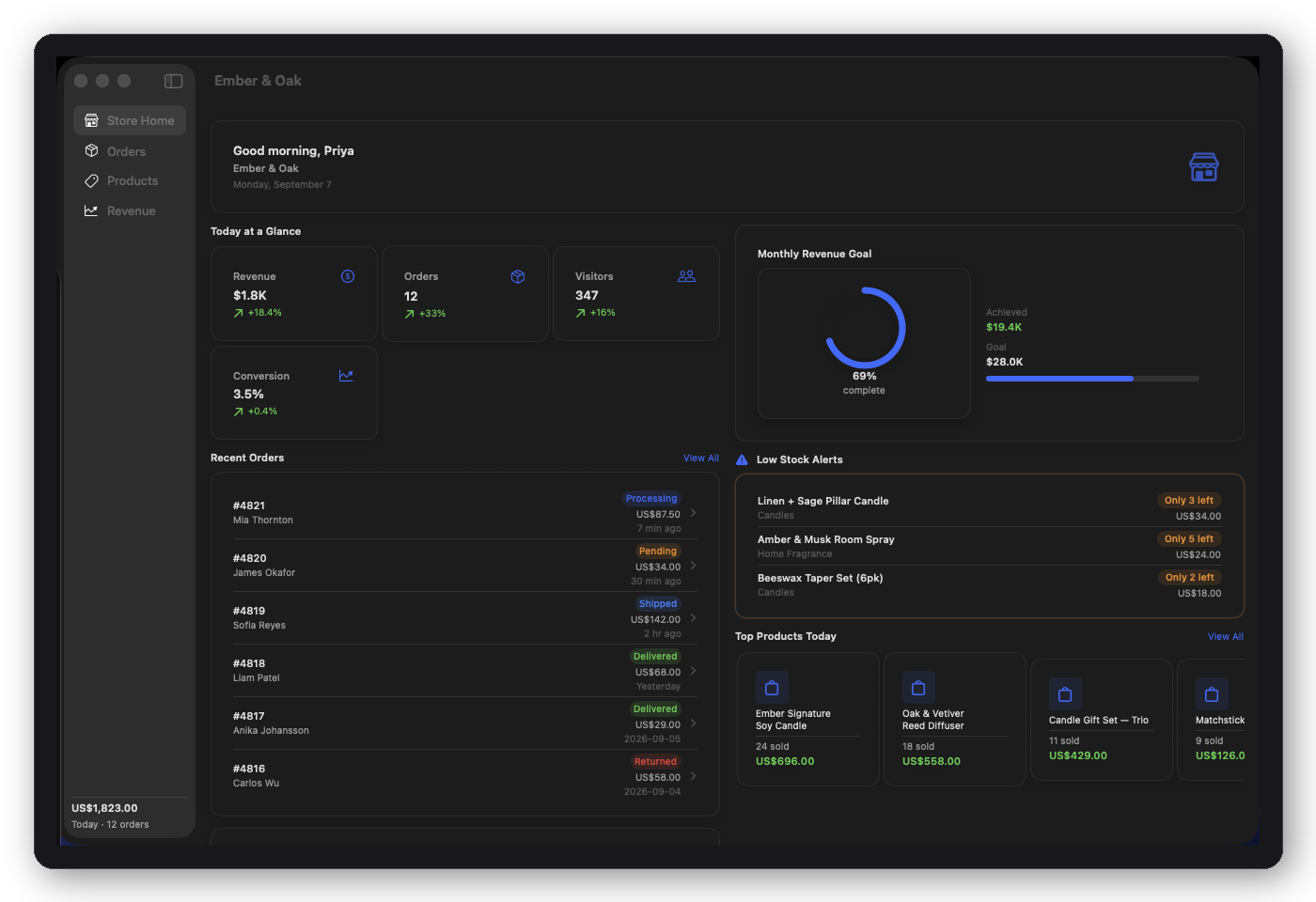Select the Linen + Sage Pillar Candle alert

[x=990, y=507]
